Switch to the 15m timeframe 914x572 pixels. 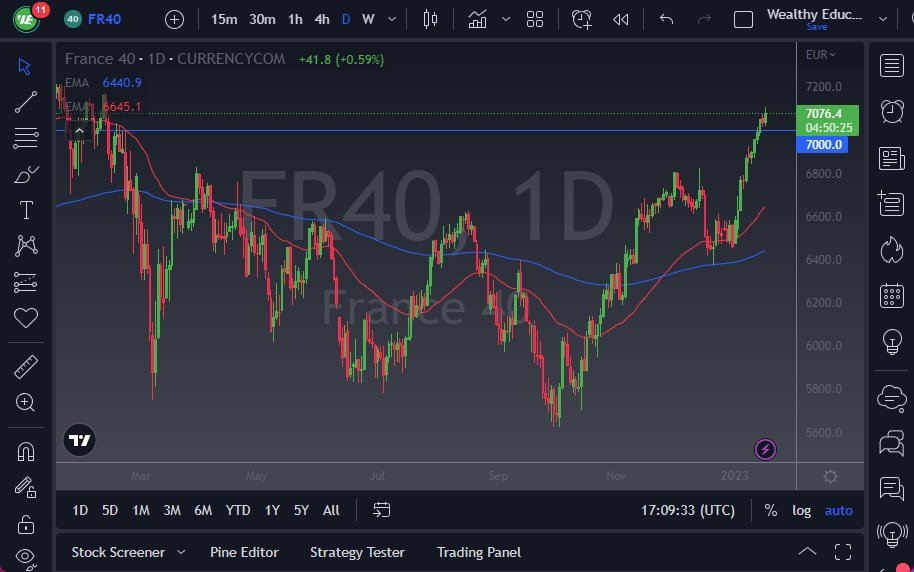click(x=224, y=19)
